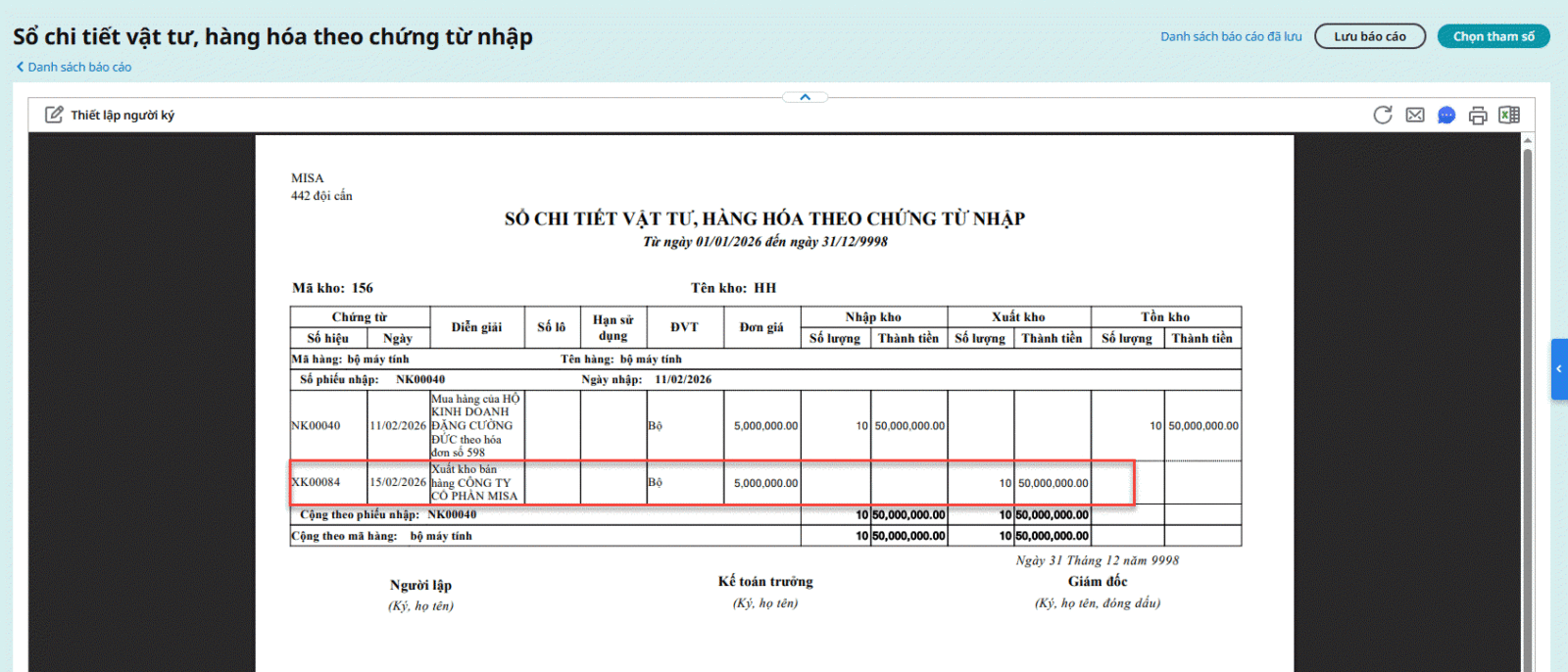This screenshot has width=1568, height=672.
Task: Click the Nhập kho column header
Action: 873,316
